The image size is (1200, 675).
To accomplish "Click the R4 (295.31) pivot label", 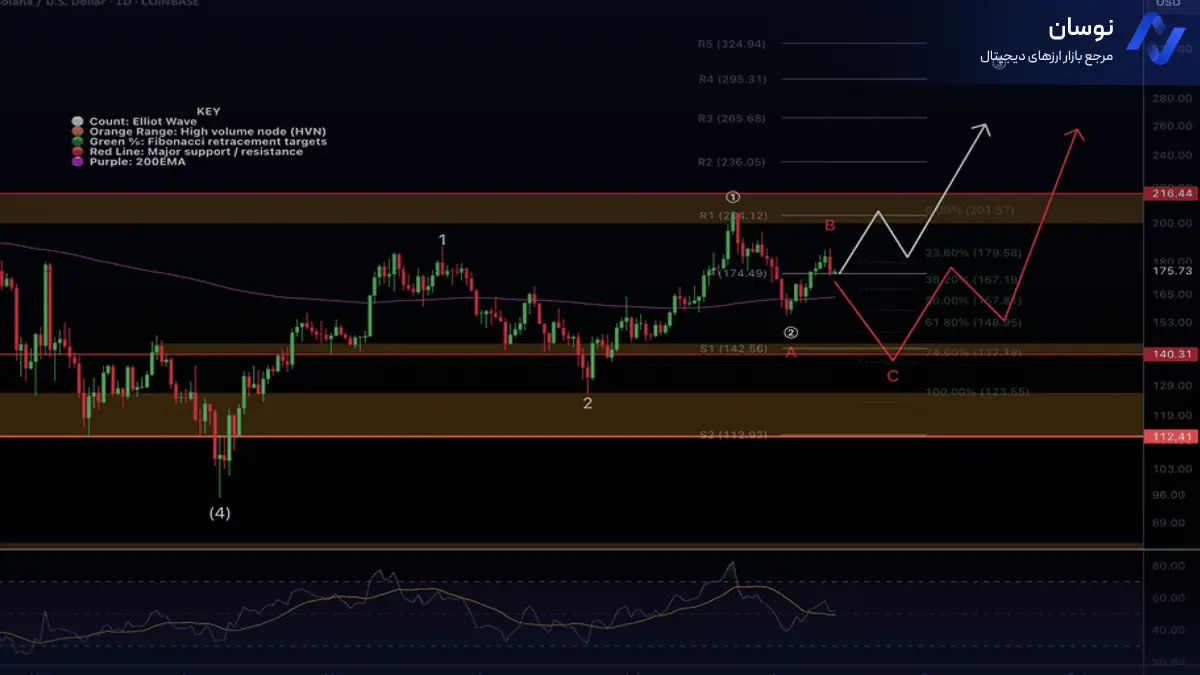I will pyautogui.click(x=732, y=79).
